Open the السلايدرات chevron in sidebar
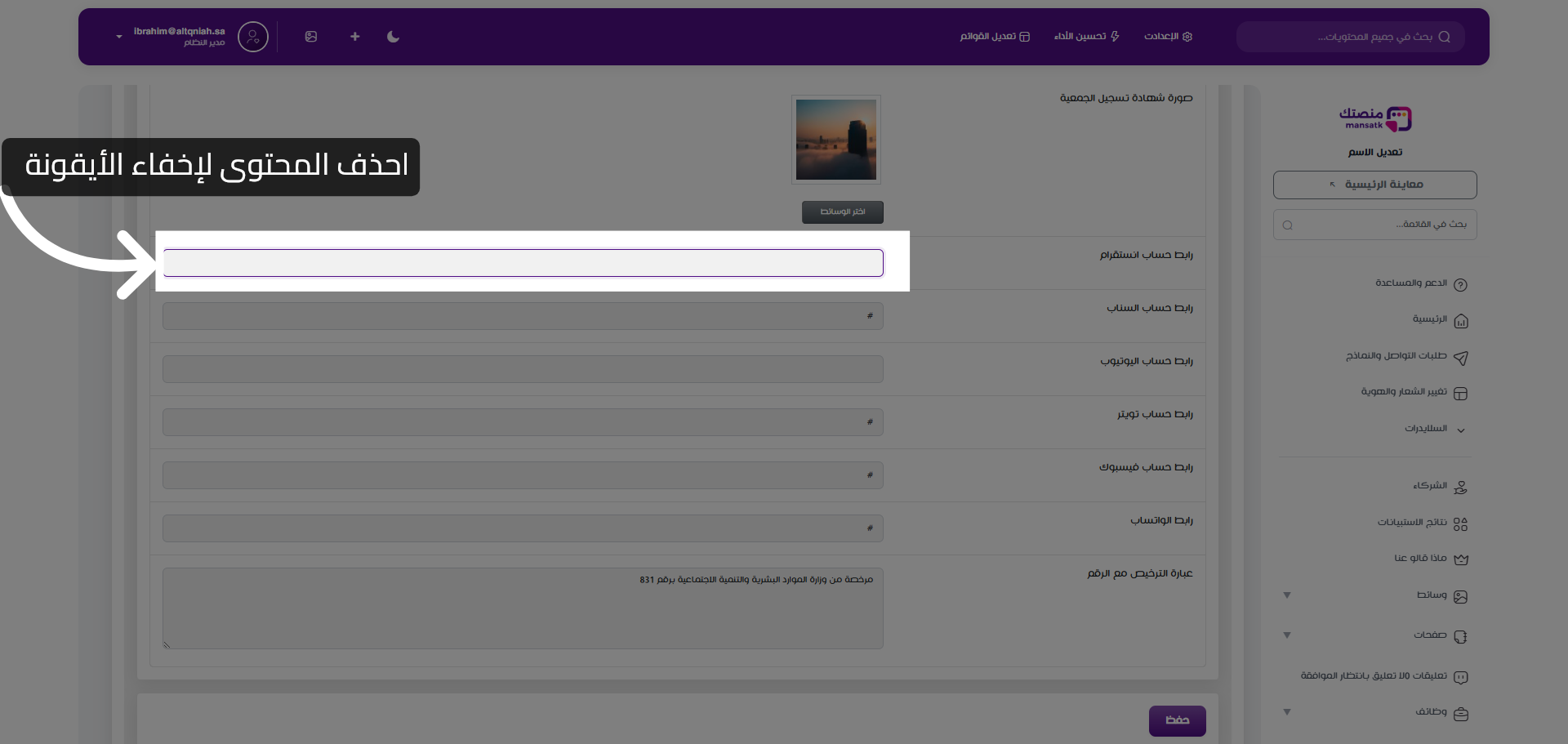Viewport: 1568px width, 744px height. click(1460, 429)
